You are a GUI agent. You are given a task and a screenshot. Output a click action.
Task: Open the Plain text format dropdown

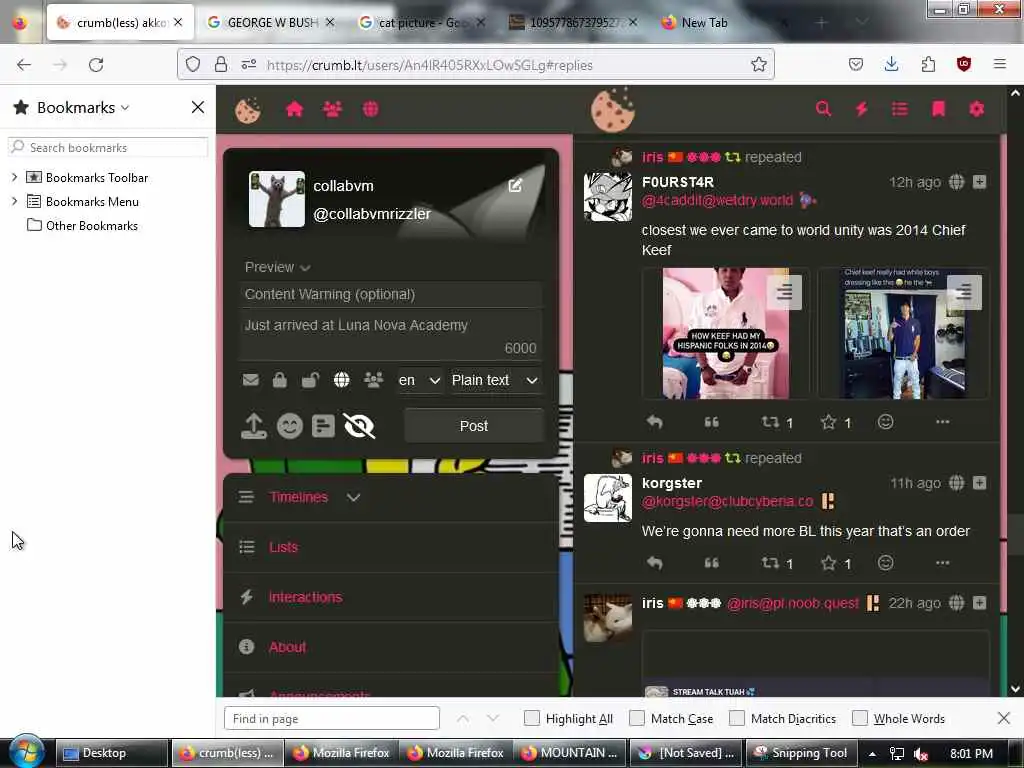click(x=494, y=380)
